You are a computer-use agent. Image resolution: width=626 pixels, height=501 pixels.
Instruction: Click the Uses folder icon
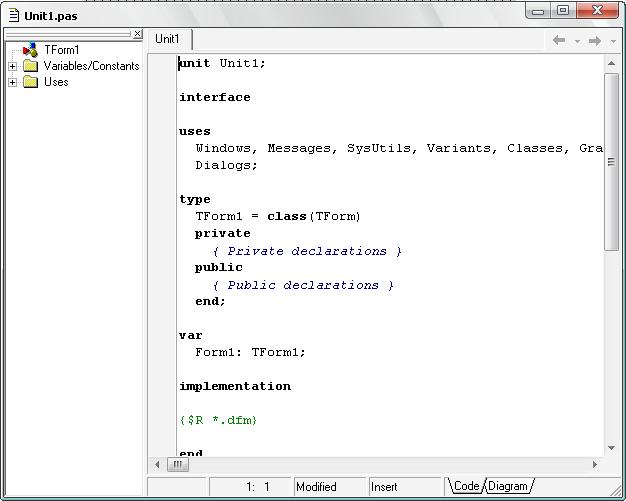(x=30, y=82)
